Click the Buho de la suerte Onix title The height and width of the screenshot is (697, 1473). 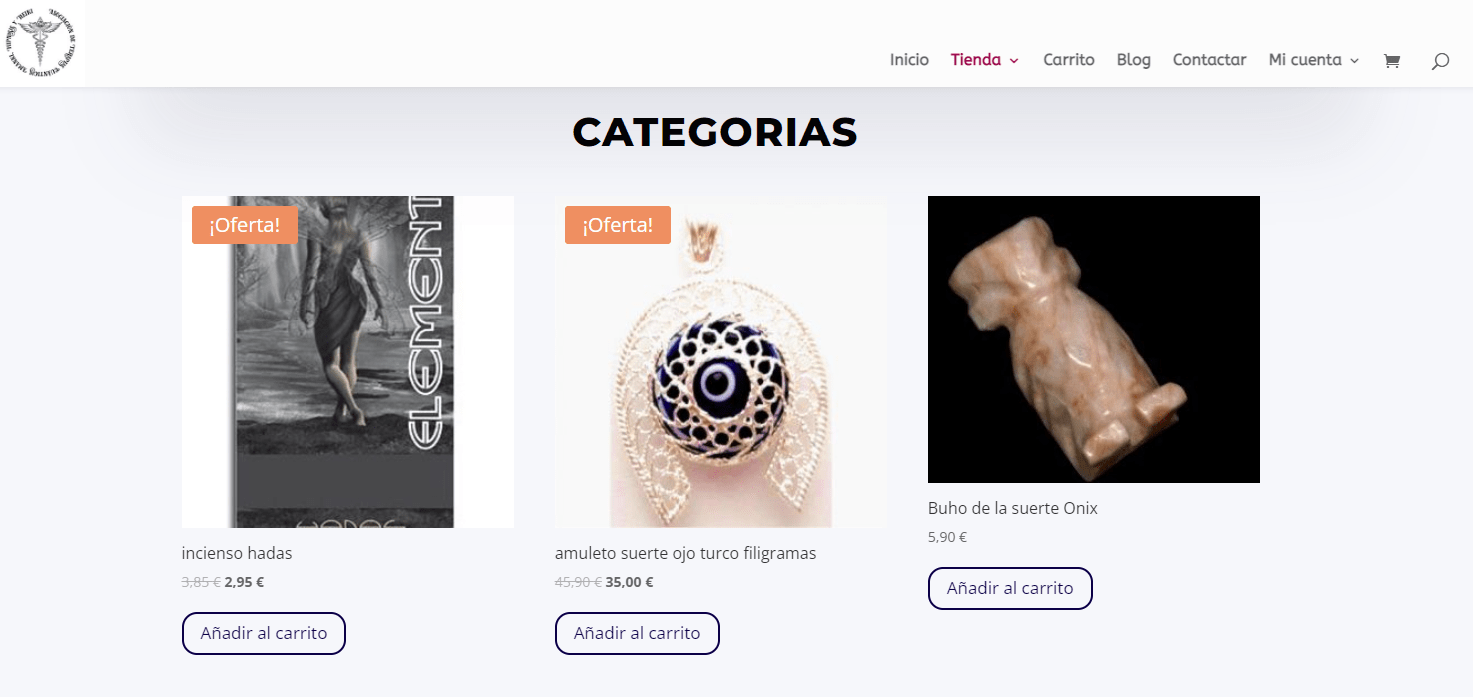(1013, 508)
